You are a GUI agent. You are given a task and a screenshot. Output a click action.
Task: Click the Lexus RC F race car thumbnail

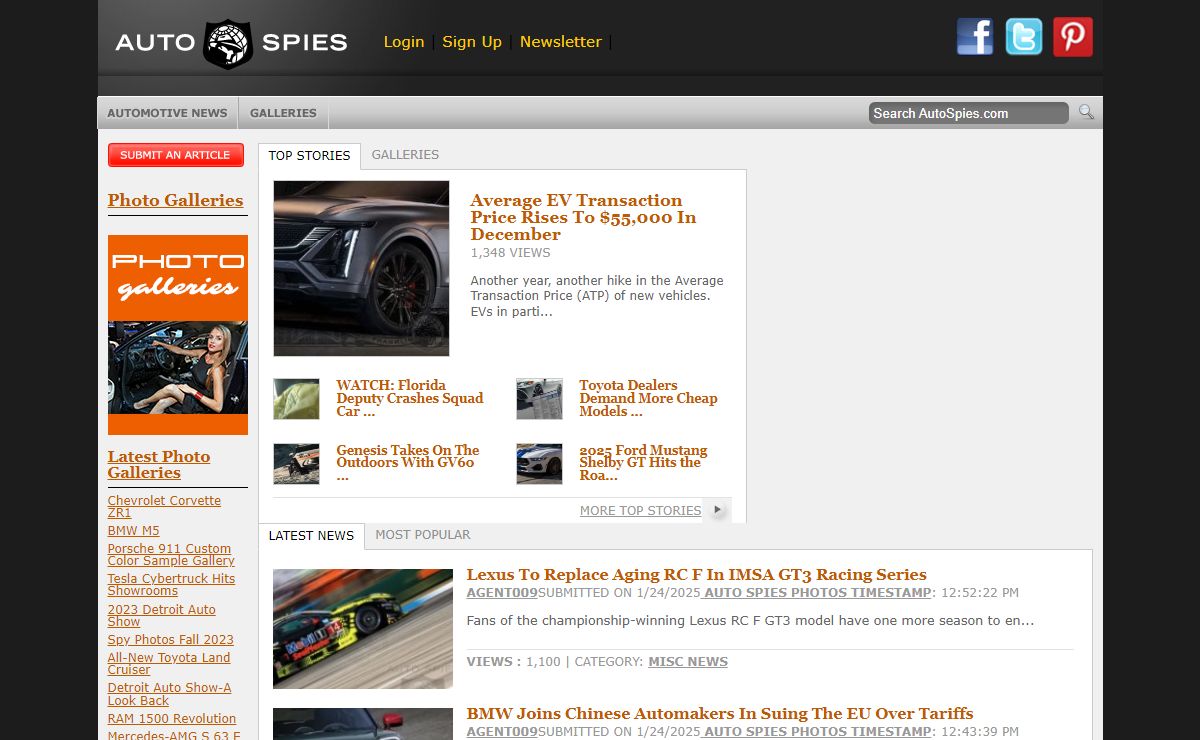(363, 629)
